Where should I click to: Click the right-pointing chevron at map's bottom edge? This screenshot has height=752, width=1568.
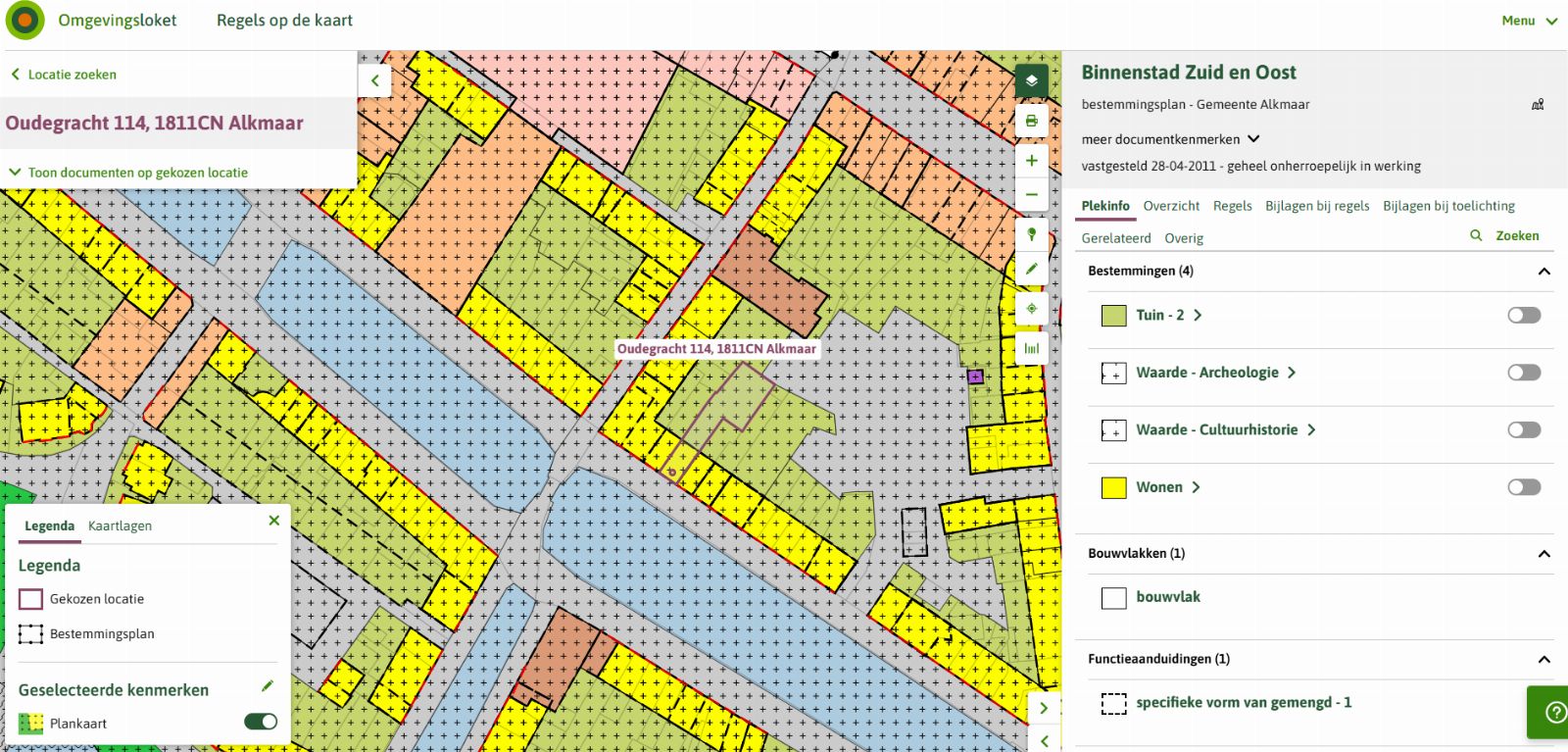click(1044, 708)
